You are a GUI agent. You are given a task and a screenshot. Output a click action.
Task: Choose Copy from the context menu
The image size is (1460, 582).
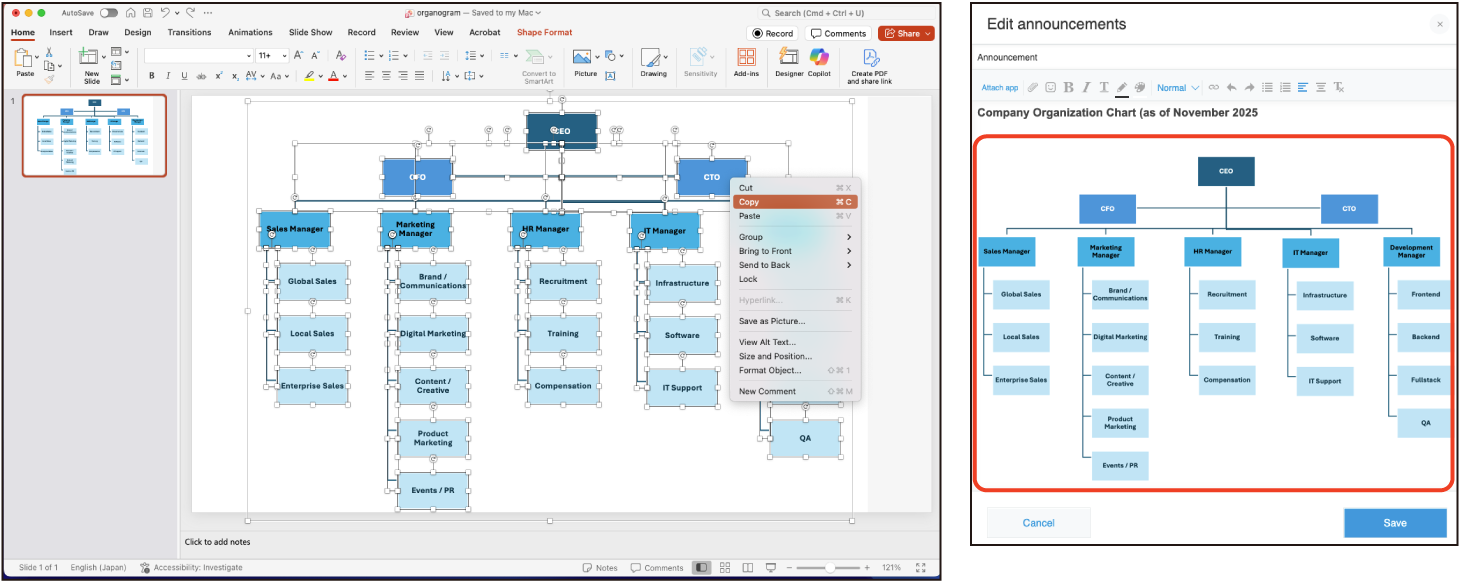pos(795,202)
